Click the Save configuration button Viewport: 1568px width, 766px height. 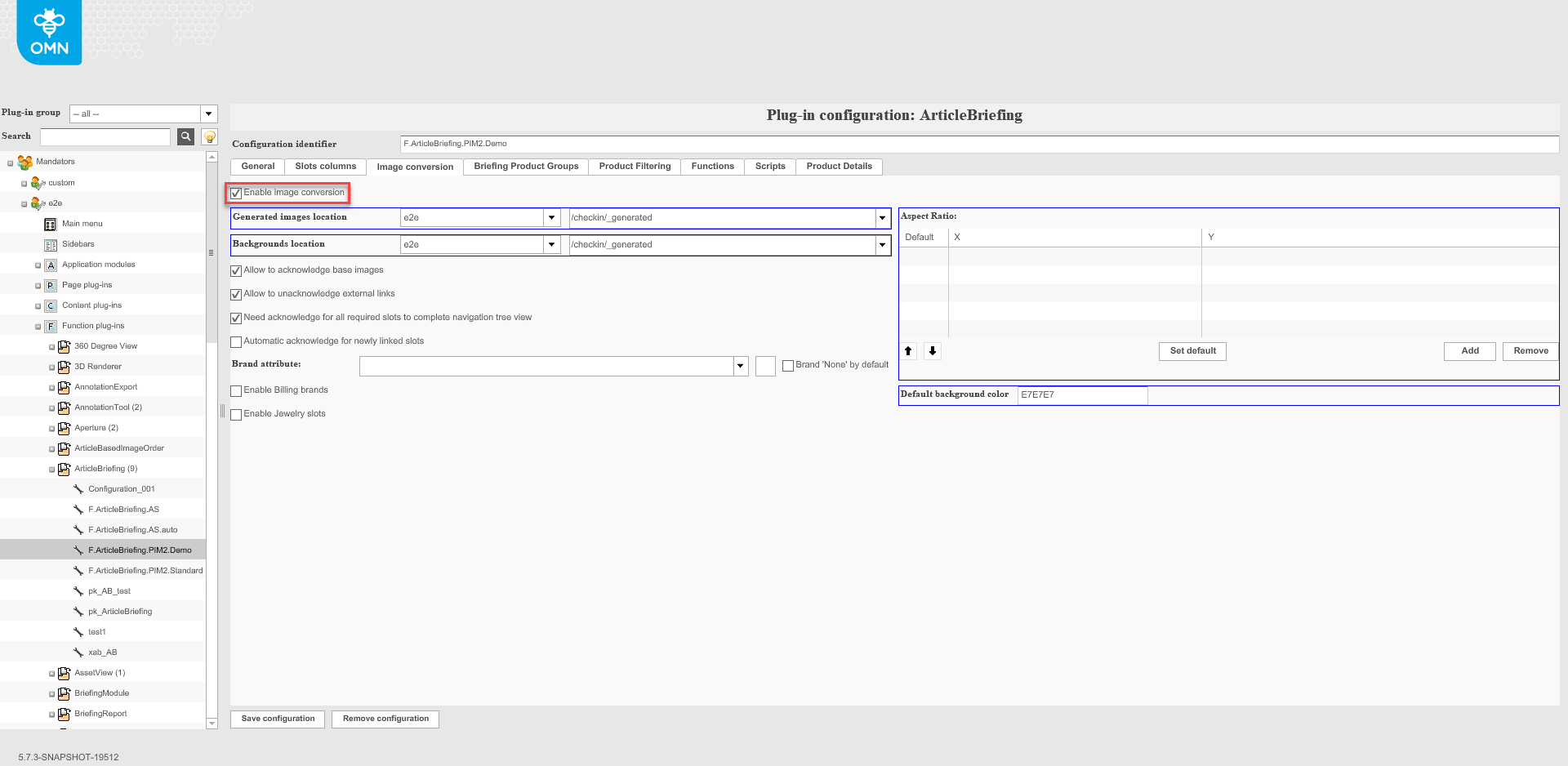click(x=277, y=719)
